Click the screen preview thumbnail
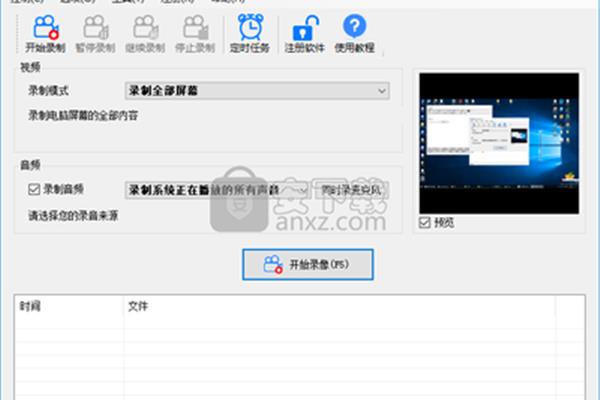Viewport: 600px width, 400px height. click(499, 144)
